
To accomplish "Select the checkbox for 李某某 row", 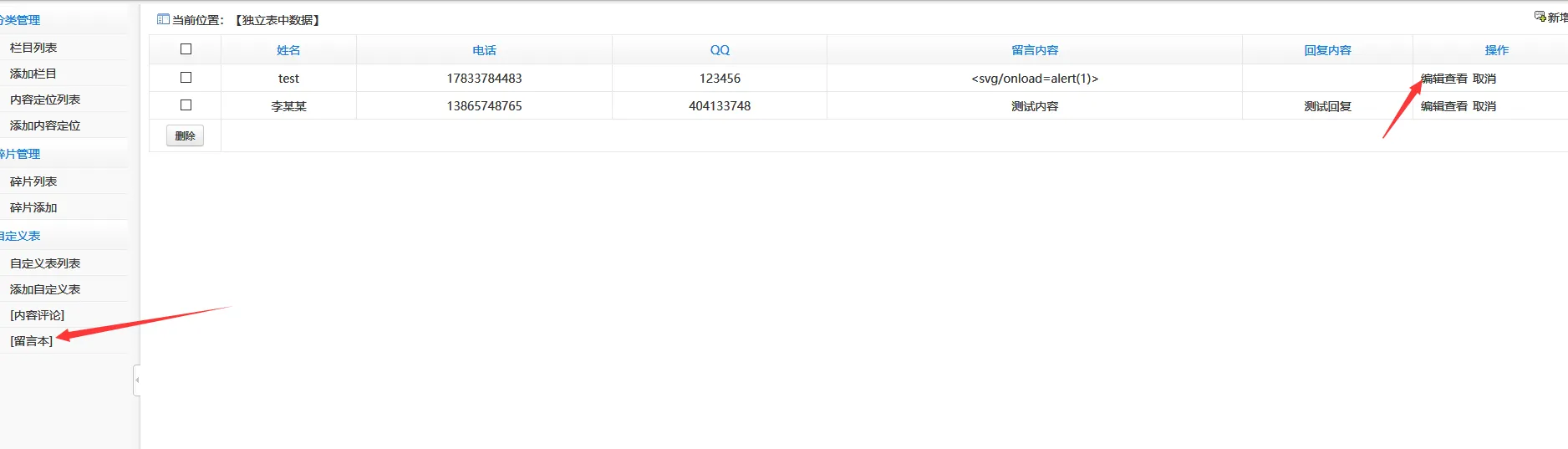I will (x=186, y=105).
